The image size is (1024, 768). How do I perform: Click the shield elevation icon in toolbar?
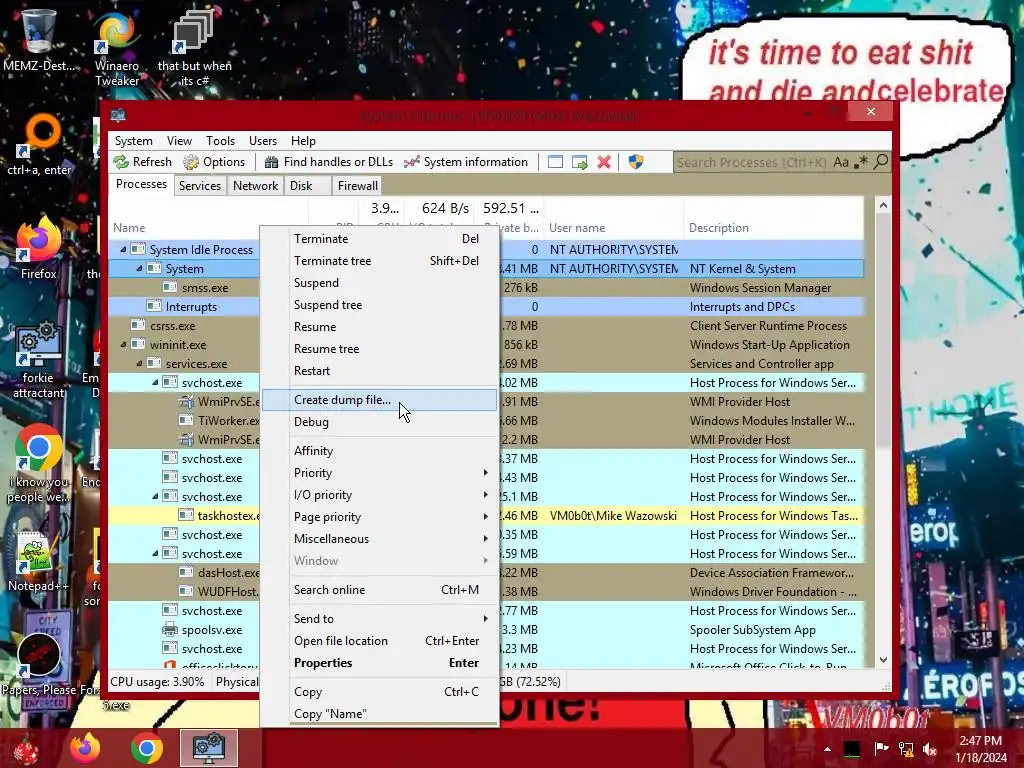point(635,162)
